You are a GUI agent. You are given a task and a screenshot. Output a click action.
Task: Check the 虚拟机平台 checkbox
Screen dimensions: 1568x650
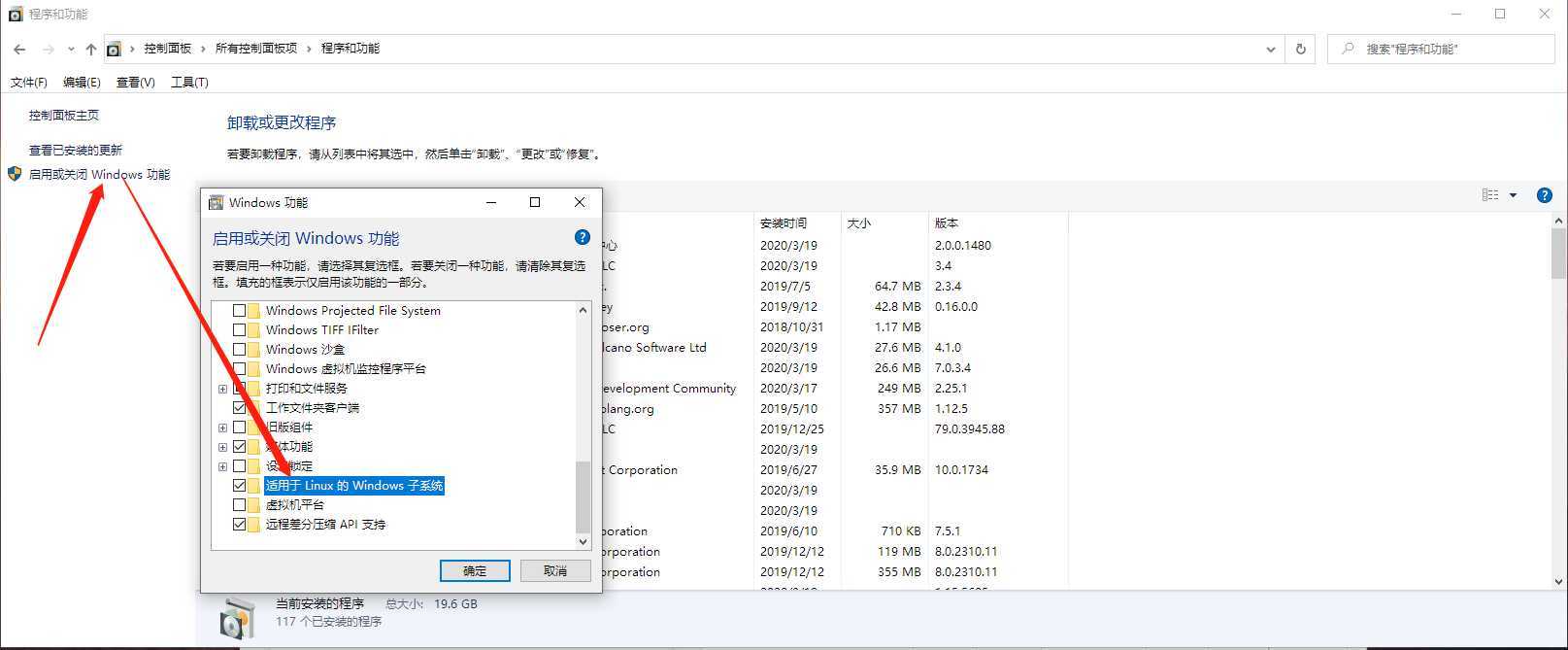tap(239, 505)
